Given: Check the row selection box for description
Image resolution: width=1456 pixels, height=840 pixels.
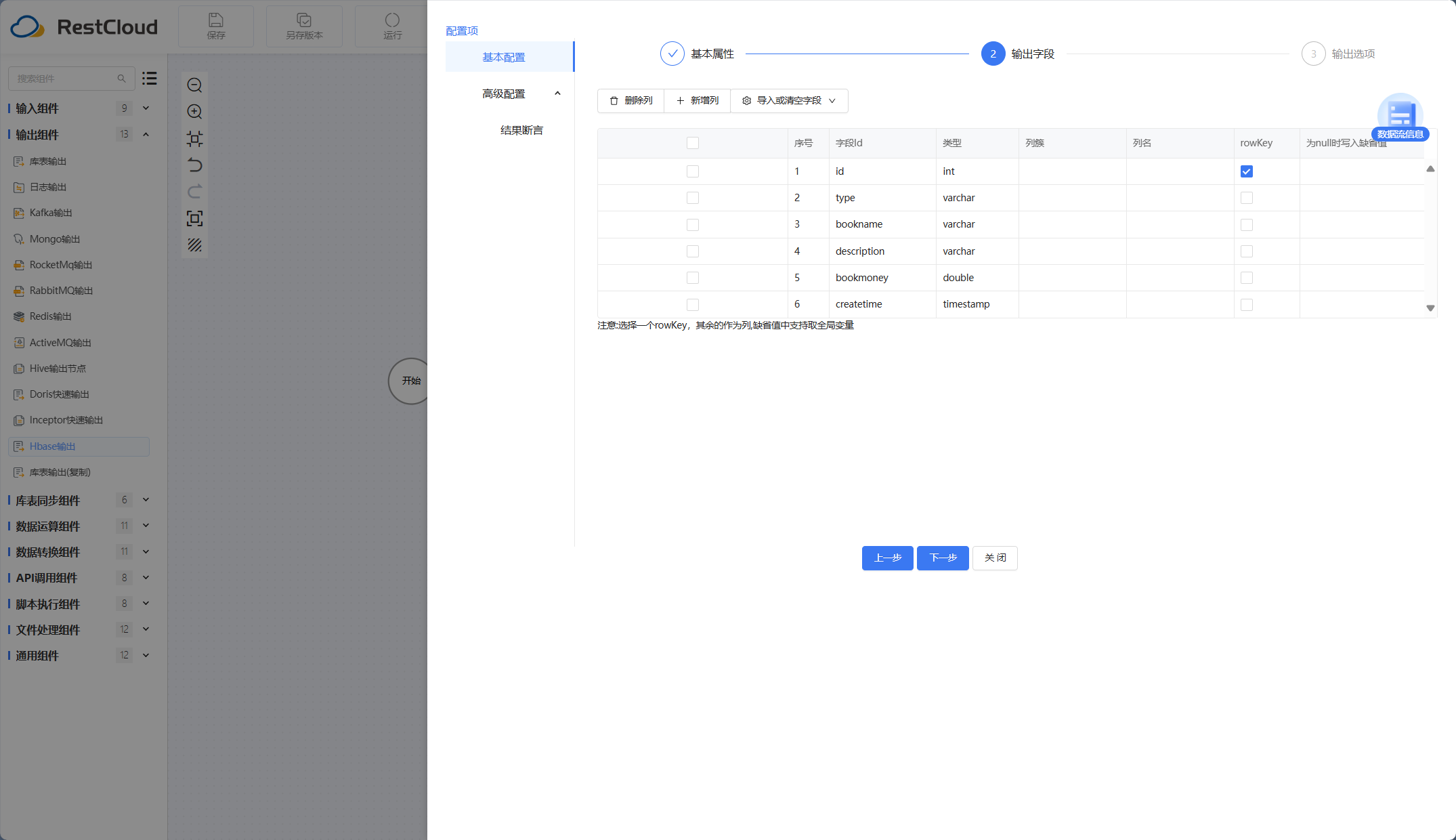Looking at the screenshot, I should pyautogui.click(x=692, y=251).
